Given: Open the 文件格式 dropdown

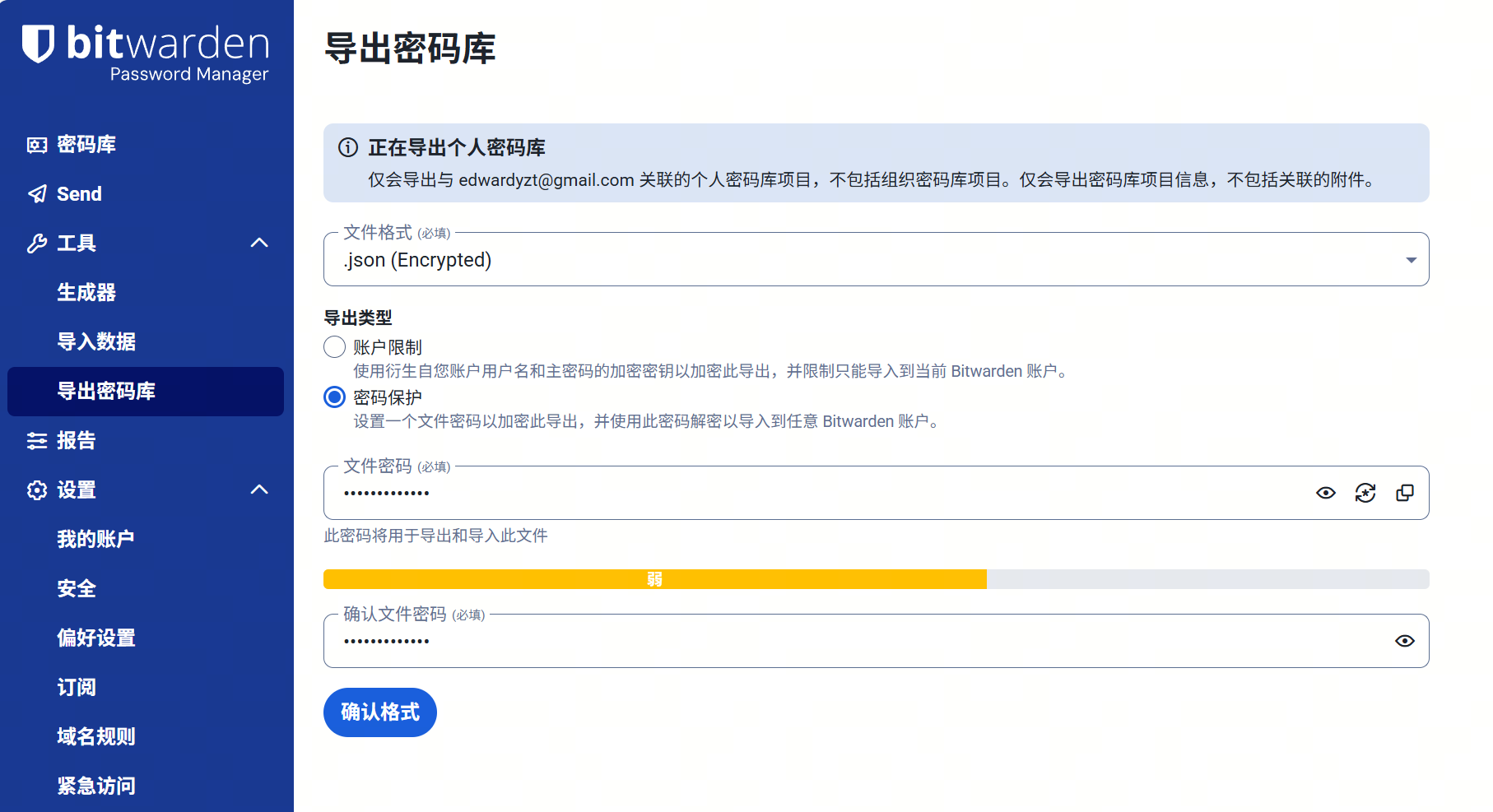Looking at the screenshot, I should [x=876, y=260].
